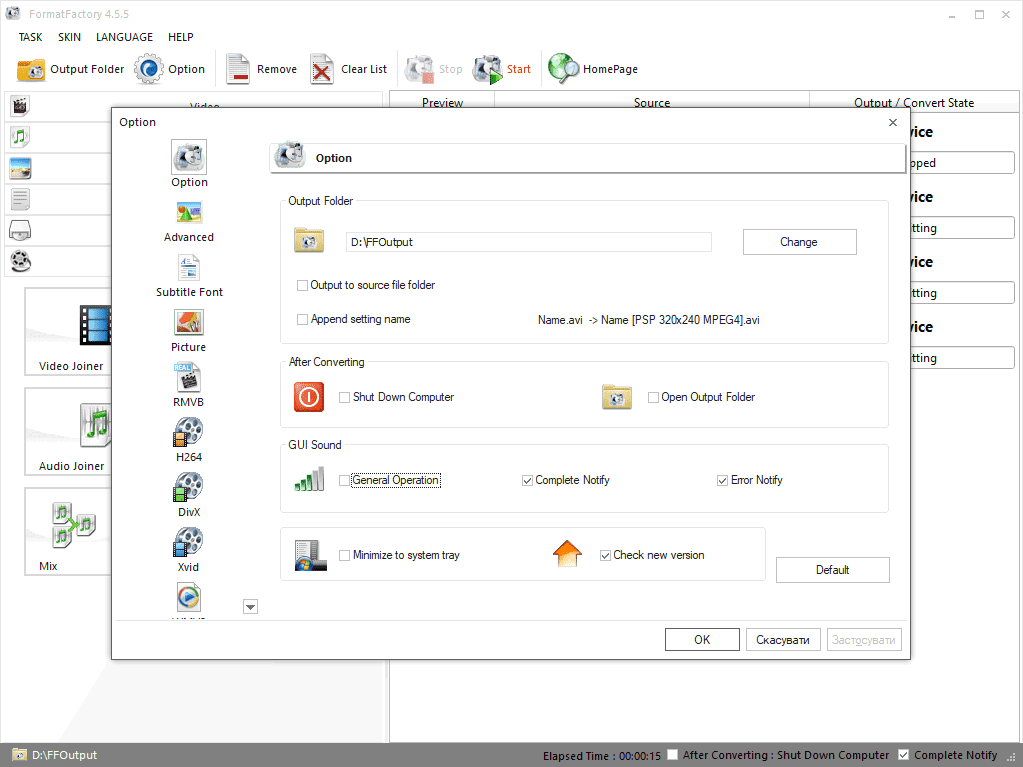Uncheck Complete Notify in GUI Sound

point(527,481)
